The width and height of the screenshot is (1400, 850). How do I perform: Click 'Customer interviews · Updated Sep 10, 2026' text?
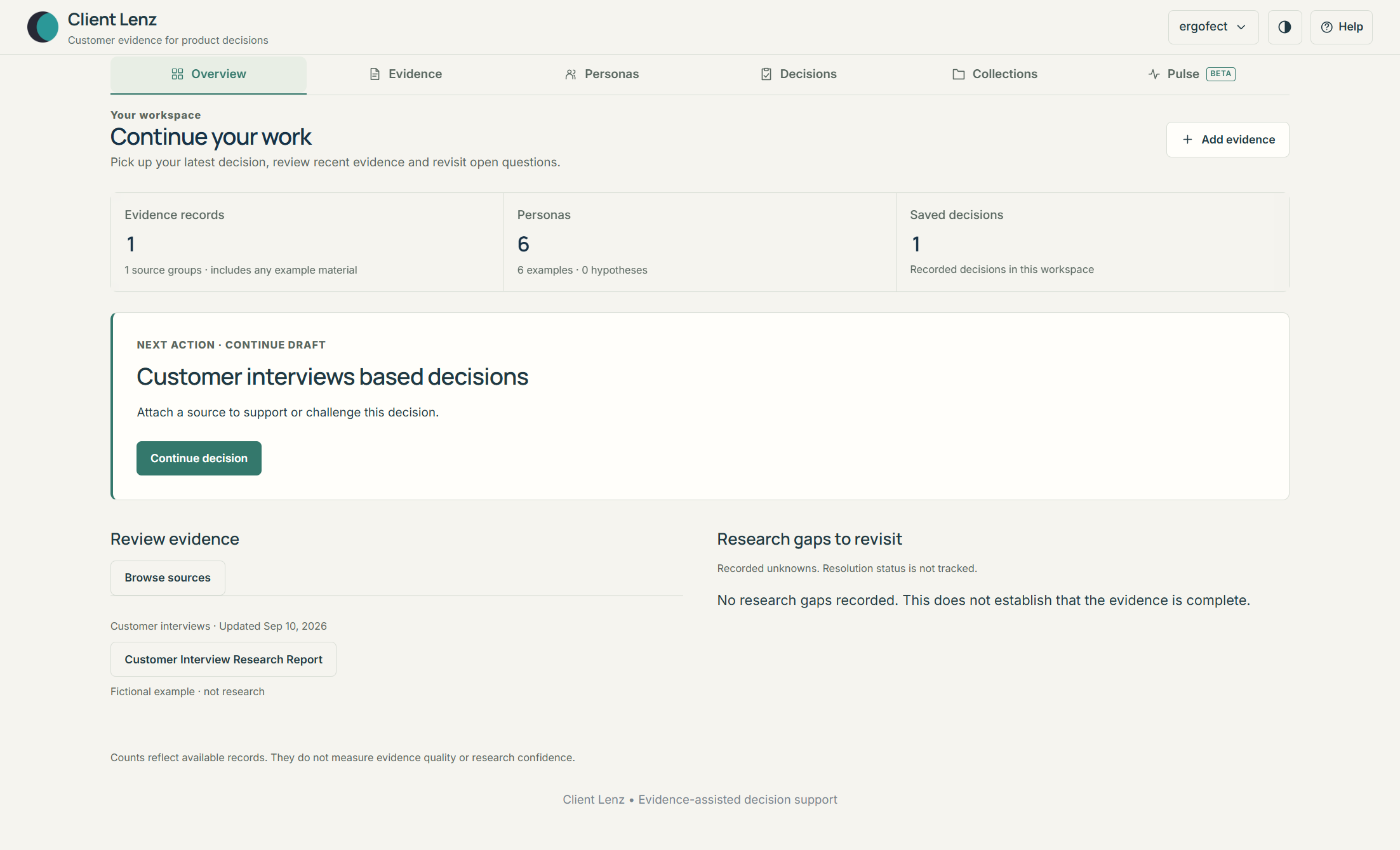pyautogui.click(x=218, y=627)
